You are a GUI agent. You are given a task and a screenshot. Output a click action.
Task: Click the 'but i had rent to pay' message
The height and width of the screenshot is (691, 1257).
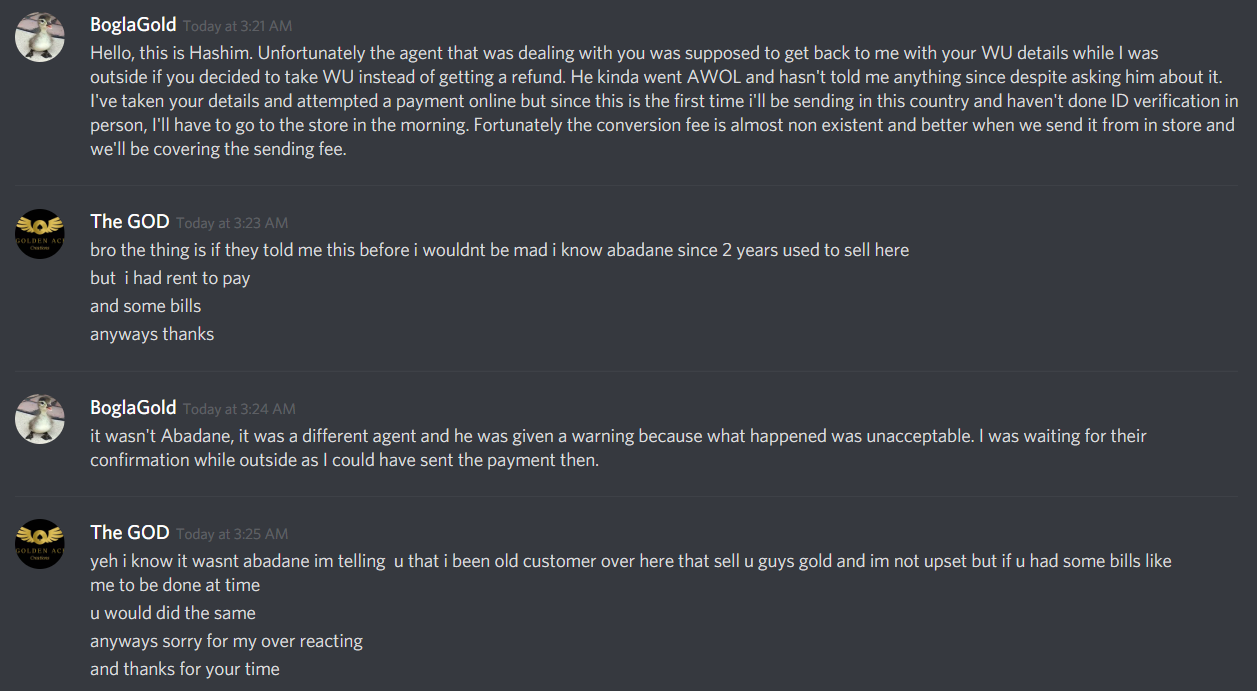tap(170, 278)
